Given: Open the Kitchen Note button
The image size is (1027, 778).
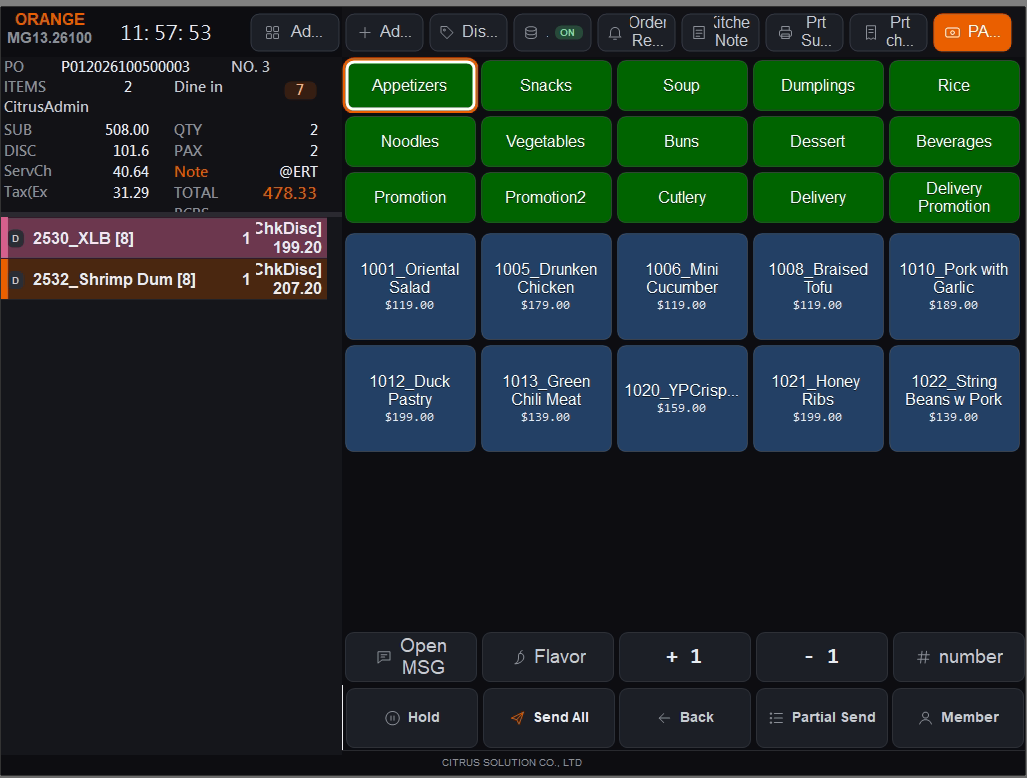Looking at the screenshot, I should pyautogui.click(x=720, y=32).
